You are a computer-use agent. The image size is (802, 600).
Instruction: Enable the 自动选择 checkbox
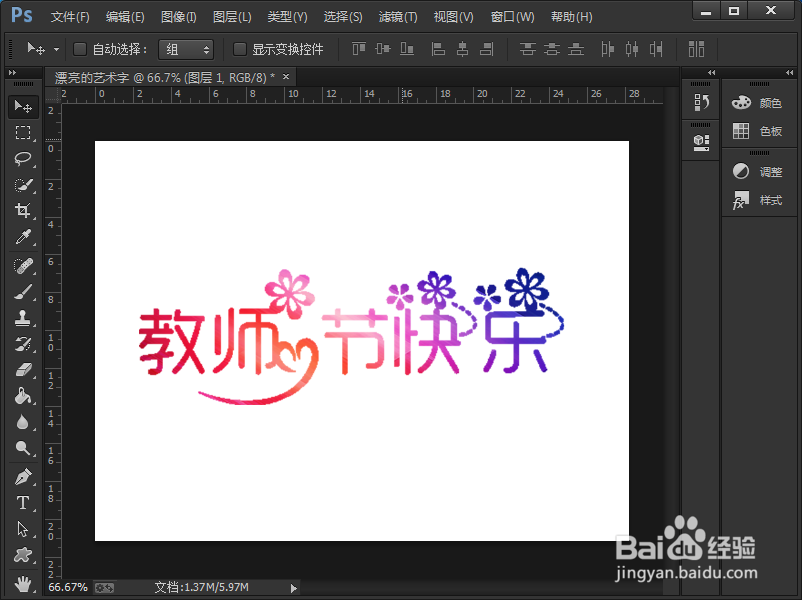pos(80,49)
